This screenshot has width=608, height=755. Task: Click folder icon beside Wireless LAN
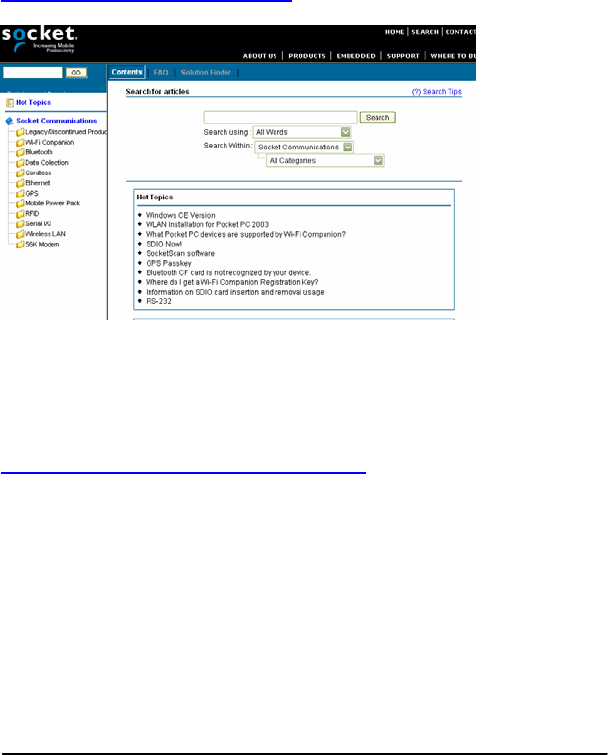point(20,234)
